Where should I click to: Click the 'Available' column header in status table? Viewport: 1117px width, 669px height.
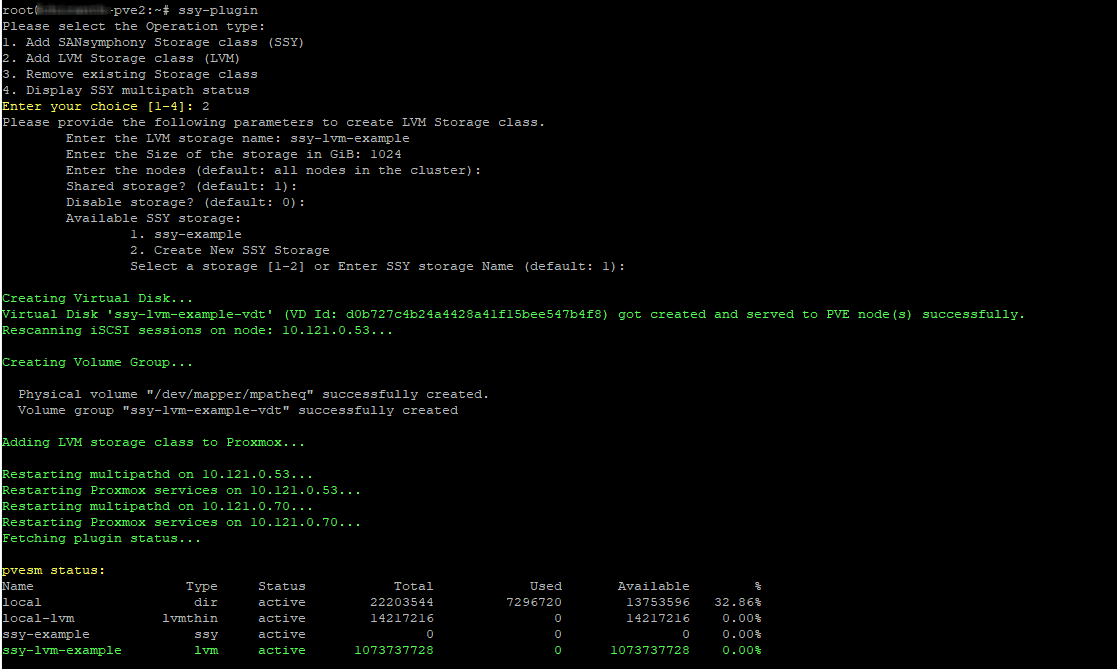[x=653, y=586]
